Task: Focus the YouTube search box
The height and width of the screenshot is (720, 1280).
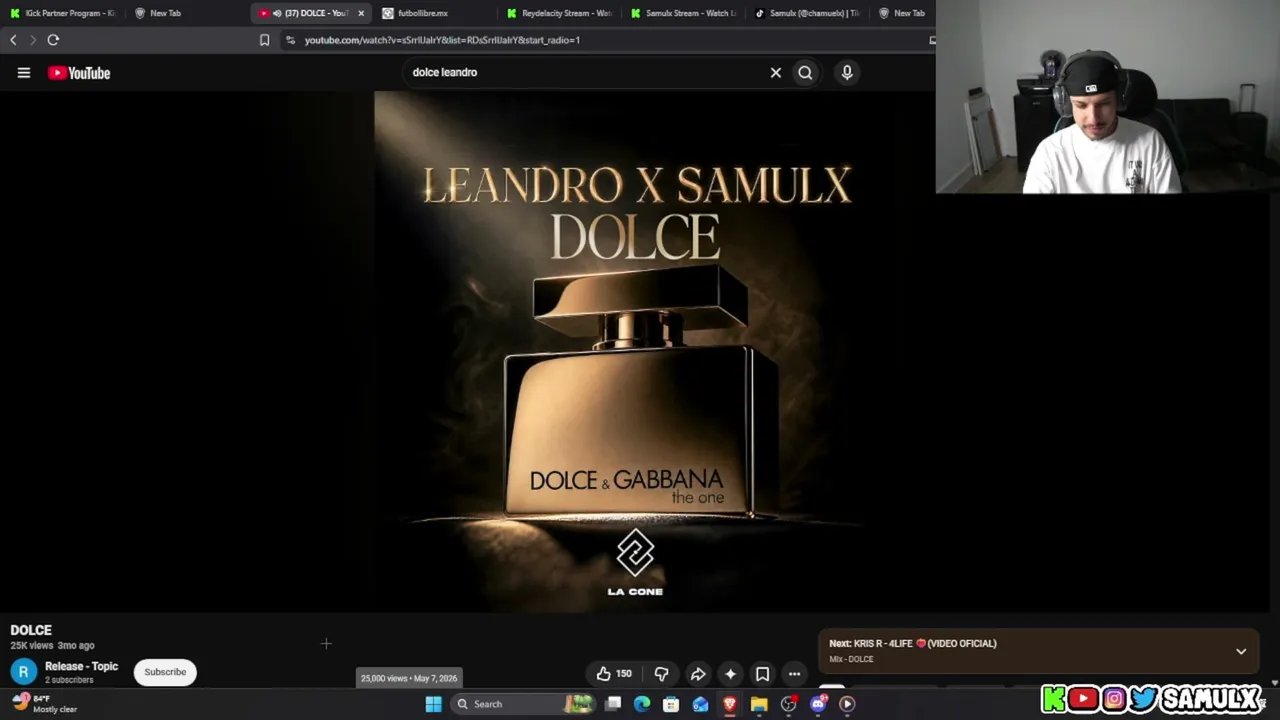Action: pos(585,72)
